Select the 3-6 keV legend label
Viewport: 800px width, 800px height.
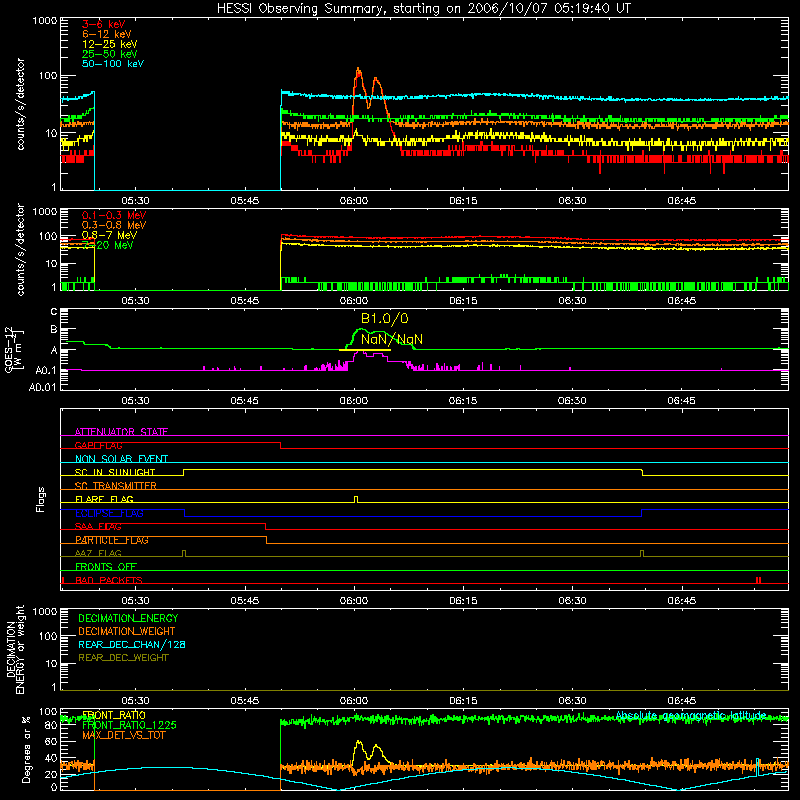(103, 24)
